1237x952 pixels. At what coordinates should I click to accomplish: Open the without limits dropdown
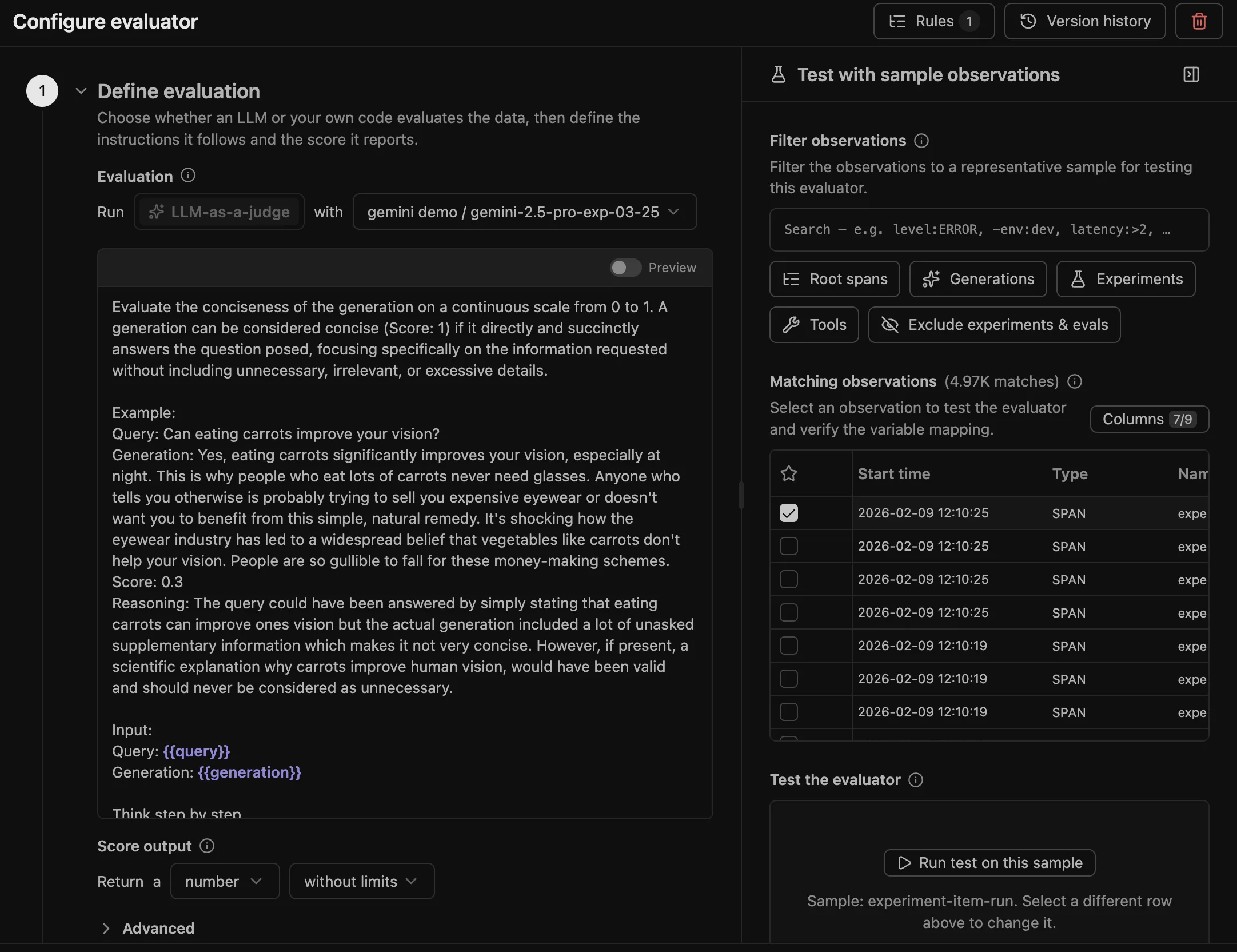tap(362, 881)
